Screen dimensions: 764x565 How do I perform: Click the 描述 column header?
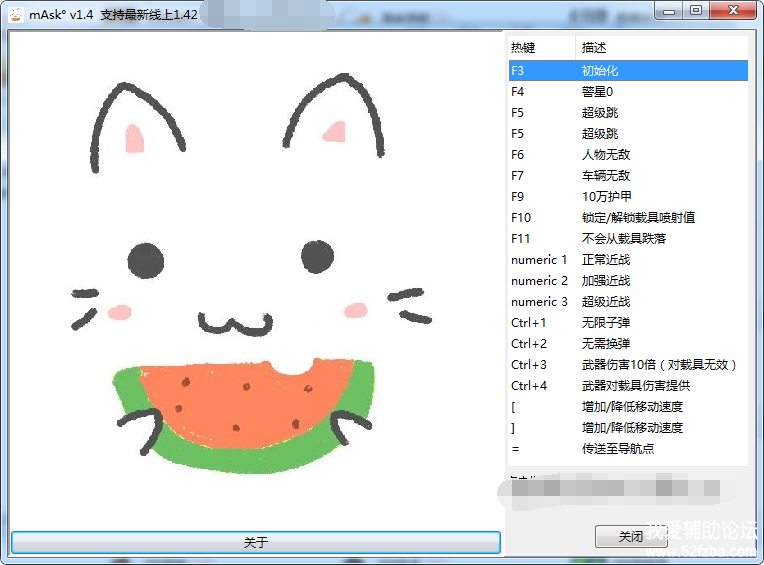[662, 48]
